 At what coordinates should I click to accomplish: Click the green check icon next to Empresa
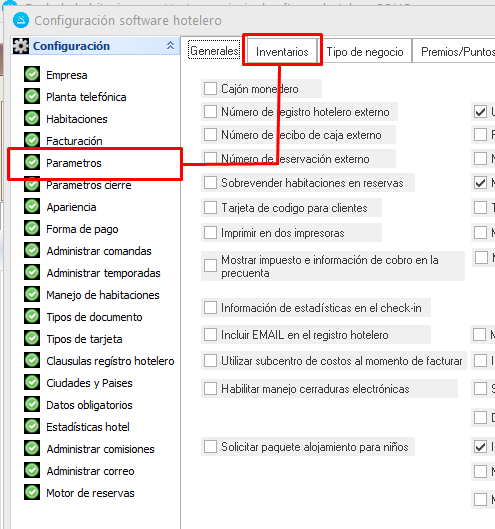pyautogui.click(x=32, y=74)
